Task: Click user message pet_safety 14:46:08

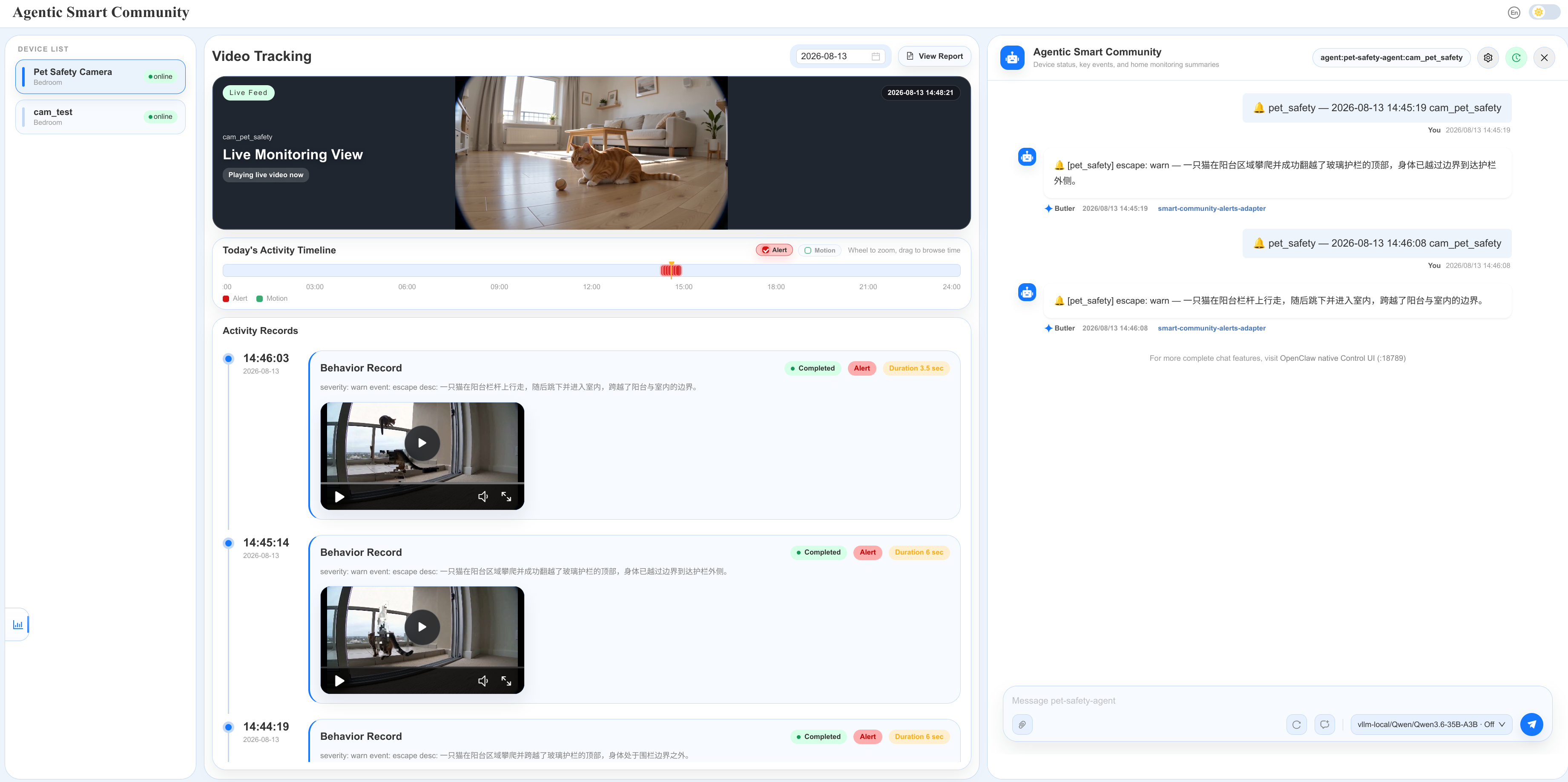Action: pos(1377,244)
